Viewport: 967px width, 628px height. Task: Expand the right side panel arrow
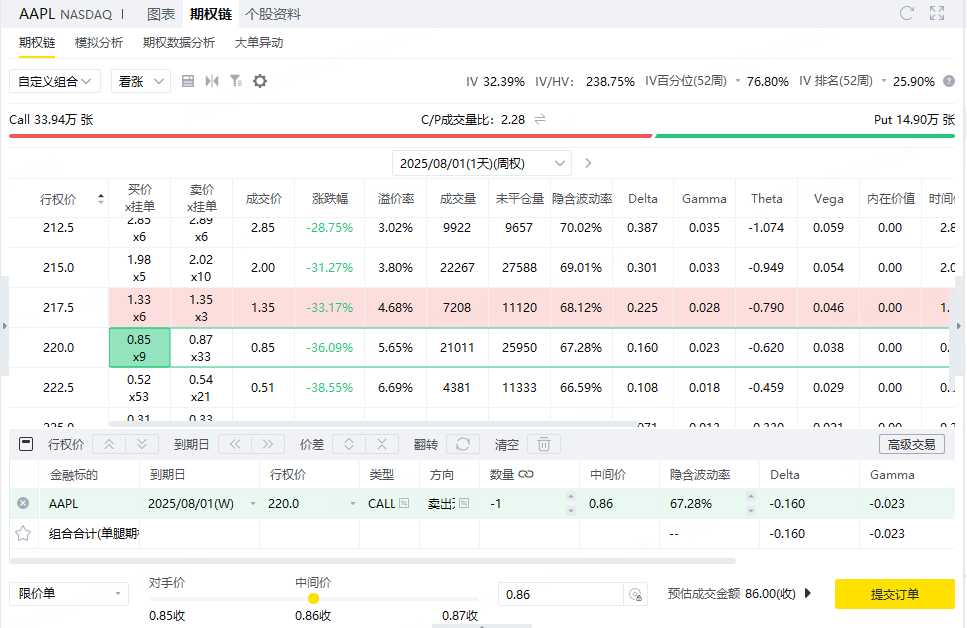(959, 326)
